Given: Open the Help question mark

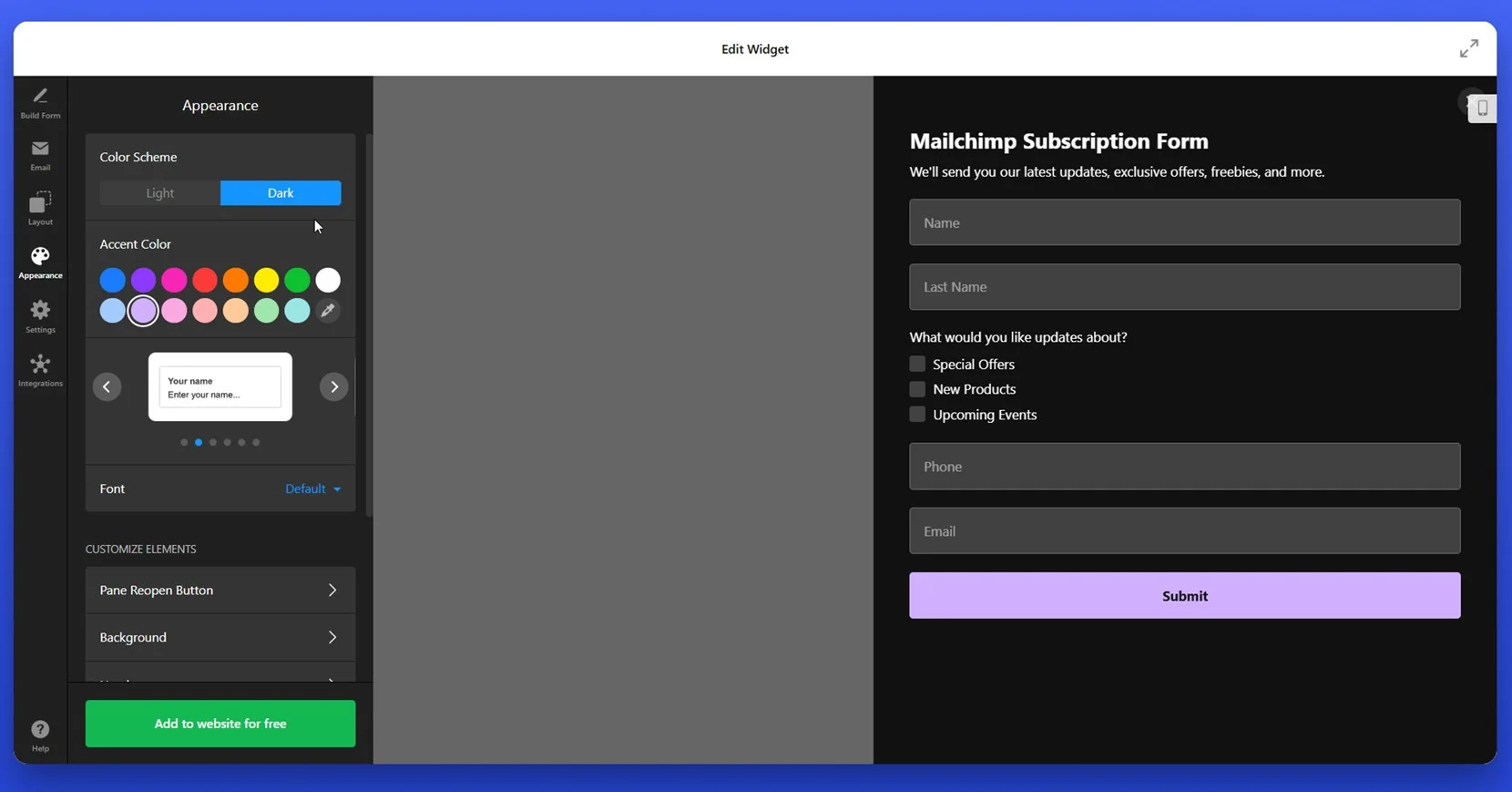Looking at the screenshot, I should pos(40,735).
